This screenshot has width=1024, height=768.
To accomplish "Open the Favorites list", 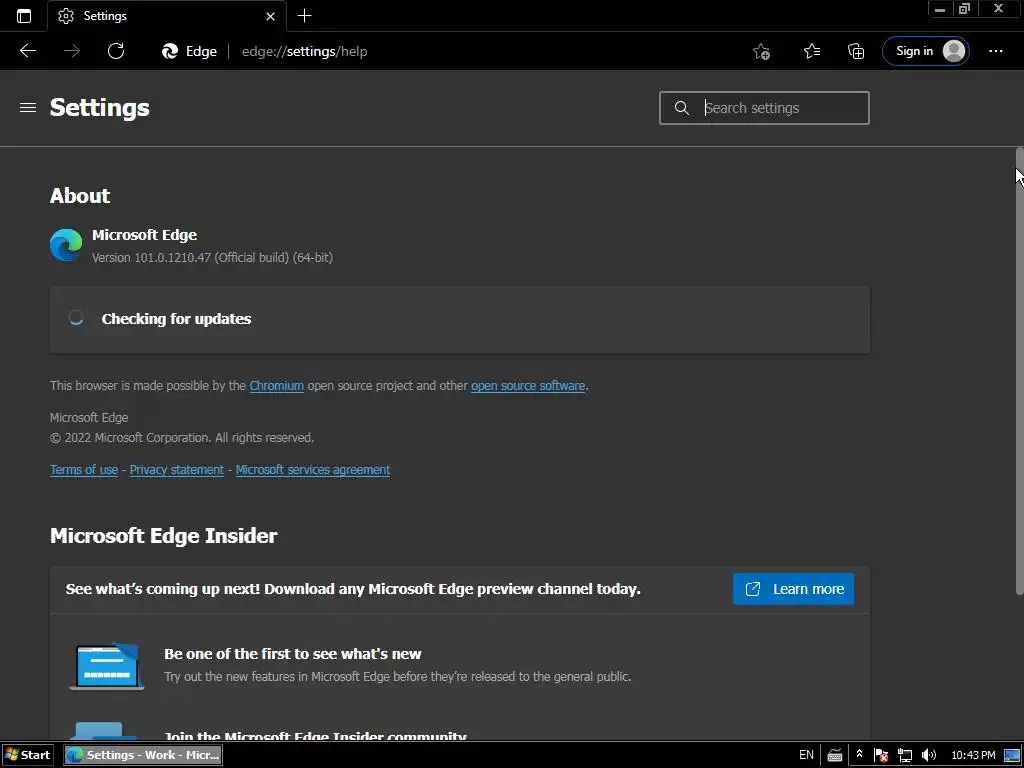I will tap(812, 51).
